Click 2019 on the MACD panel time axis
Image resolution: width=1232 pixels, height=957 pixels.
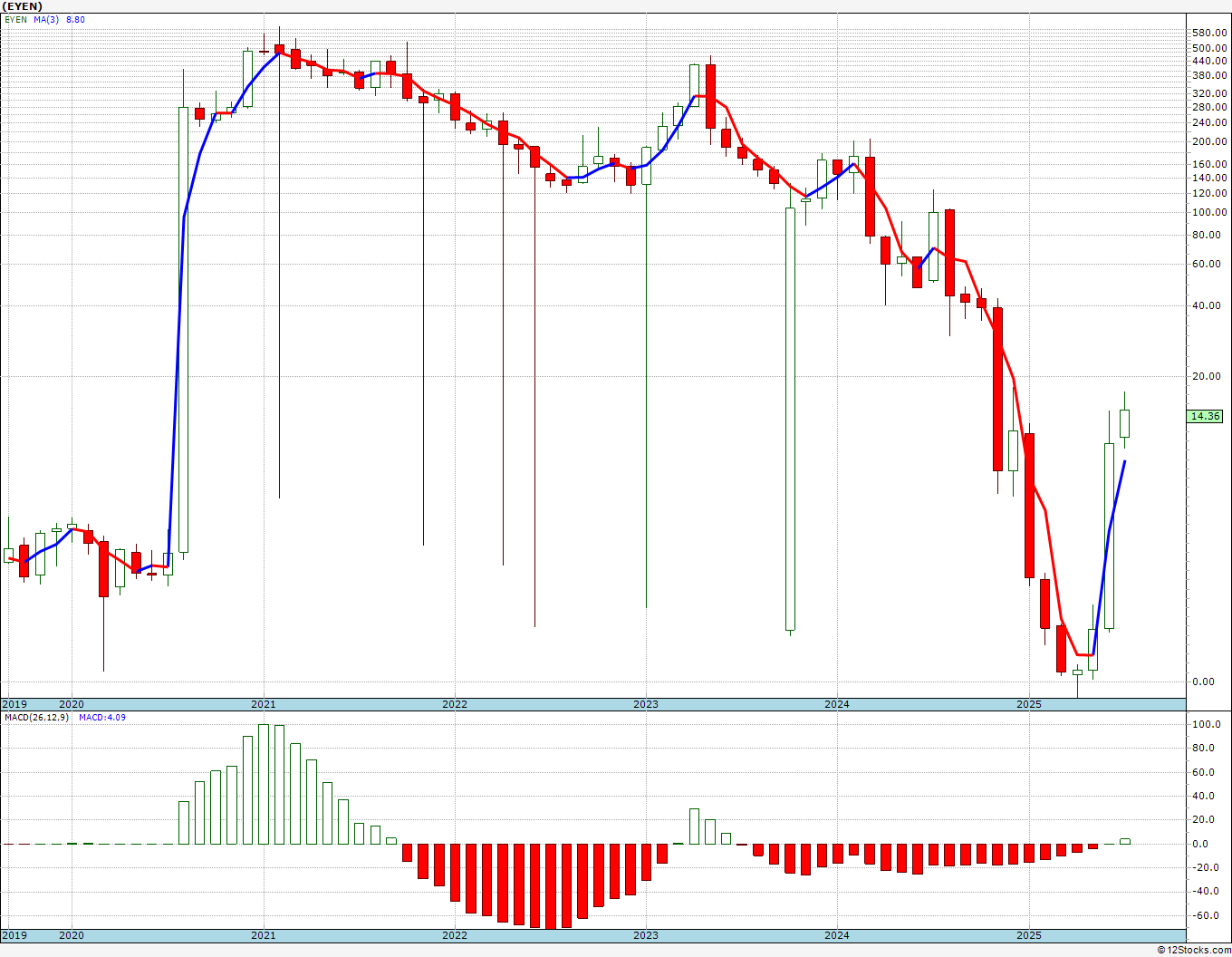14,935
